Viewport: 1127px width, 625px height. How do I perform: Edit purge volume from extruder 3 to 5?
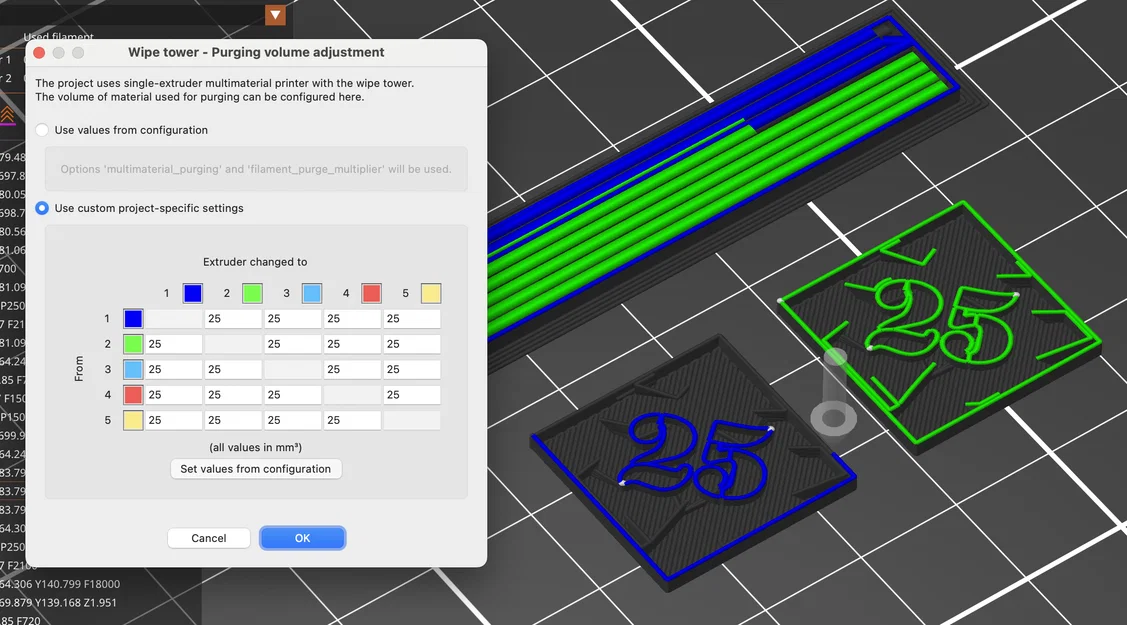click(412, 369)
